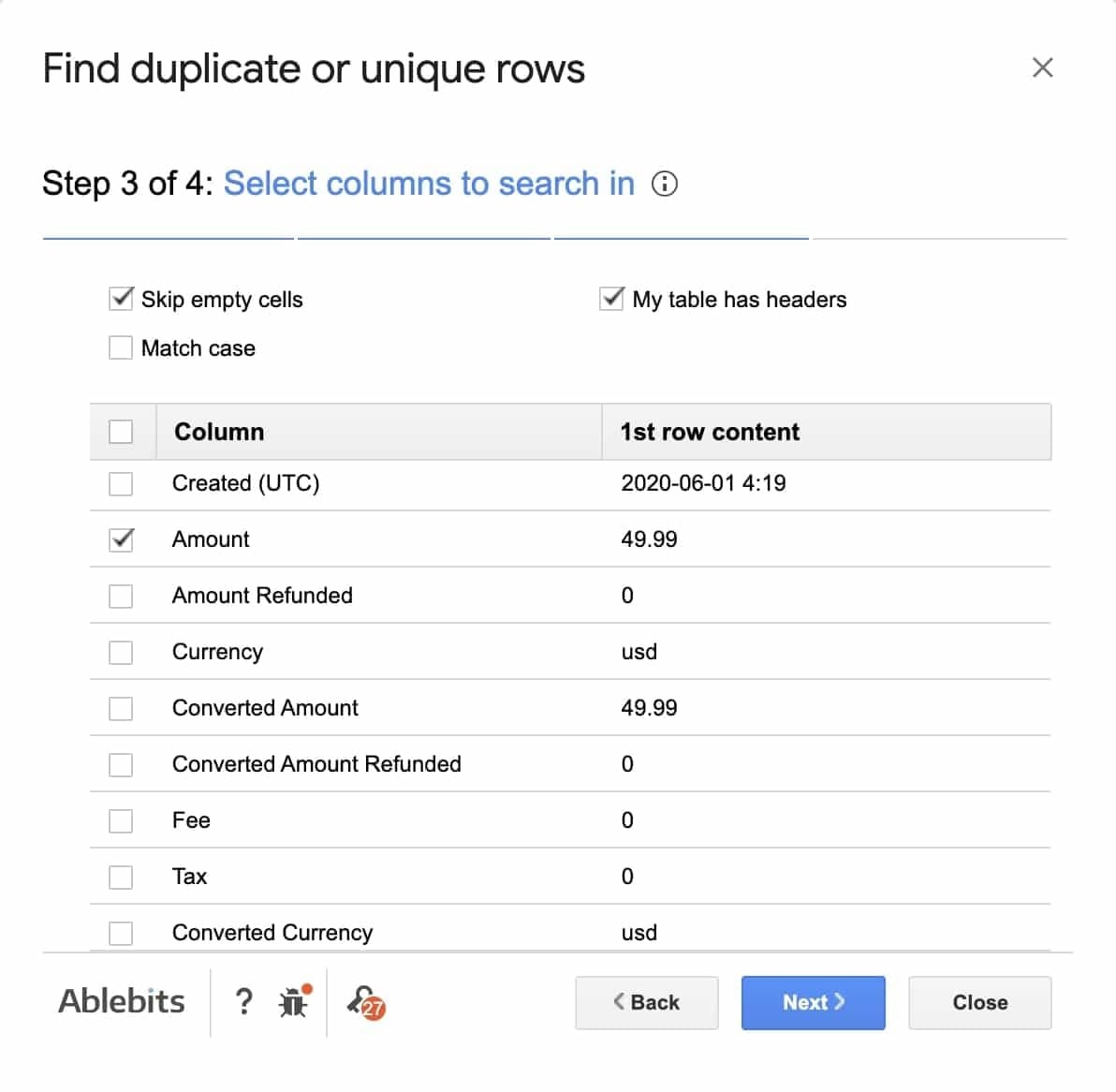Image resolution: width=1116 pixels, height=1092 pixels.
Task: Click the Select columns to search in heading
Action: pyautogui.click(x=429, y=184)
